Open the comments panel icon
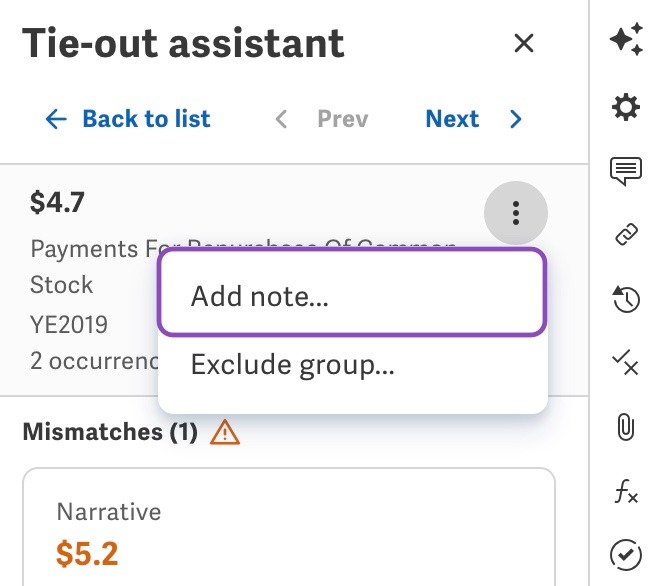The width and height of the screenshot is (654, 586). [626, 171]
